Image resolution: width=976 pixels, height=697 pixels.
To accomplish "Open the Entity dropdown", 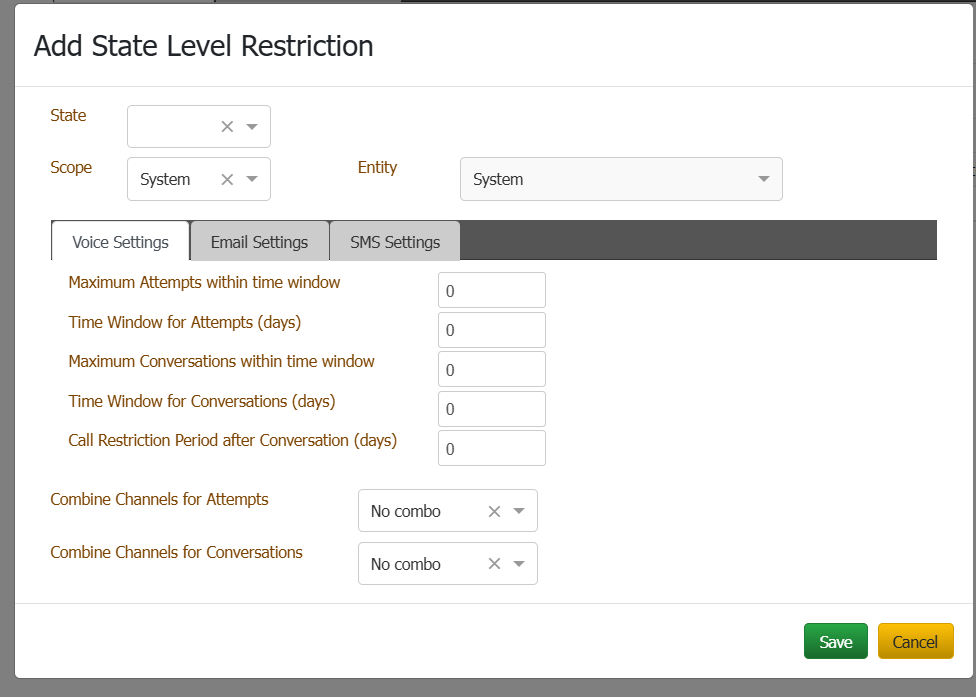I will (x=620, y=179).
